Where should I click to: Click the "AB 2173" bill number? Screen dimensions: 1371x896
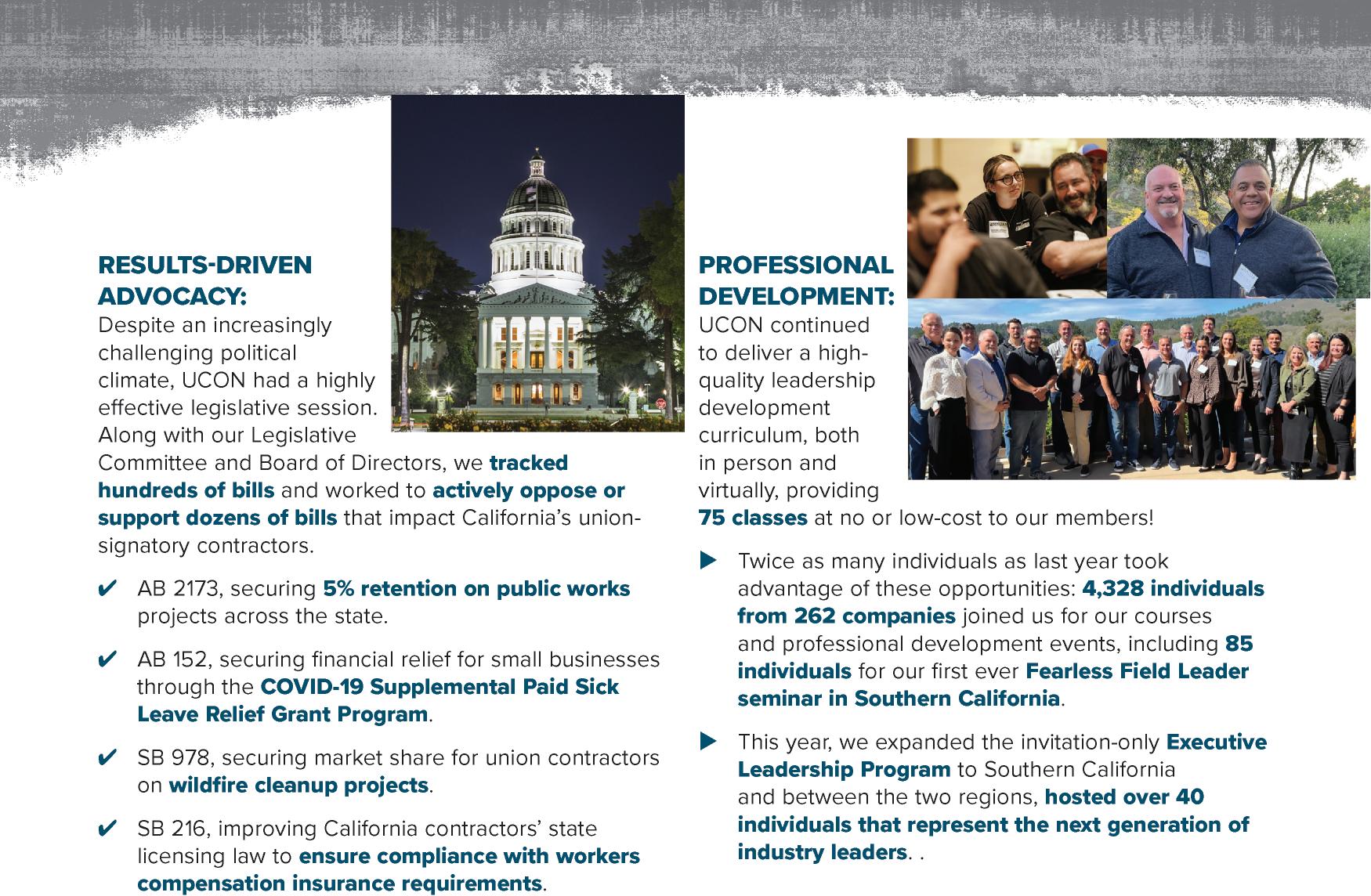click(x=180, y=588)
